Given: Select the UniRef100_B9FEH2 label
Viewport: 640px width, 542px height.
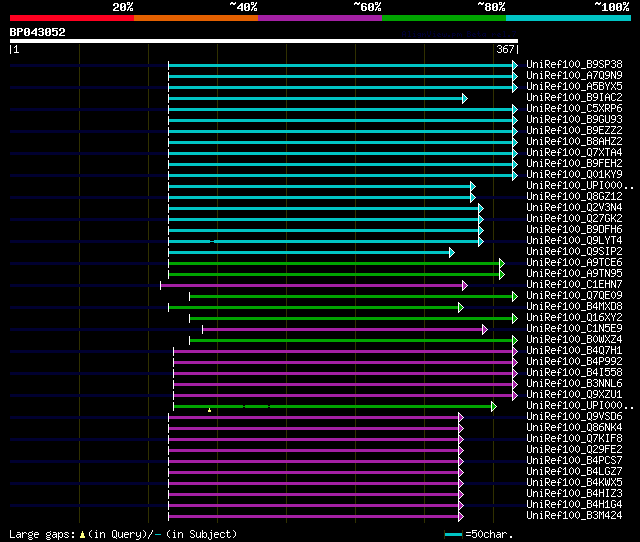Looking at the screenshot, I should 574,164.
